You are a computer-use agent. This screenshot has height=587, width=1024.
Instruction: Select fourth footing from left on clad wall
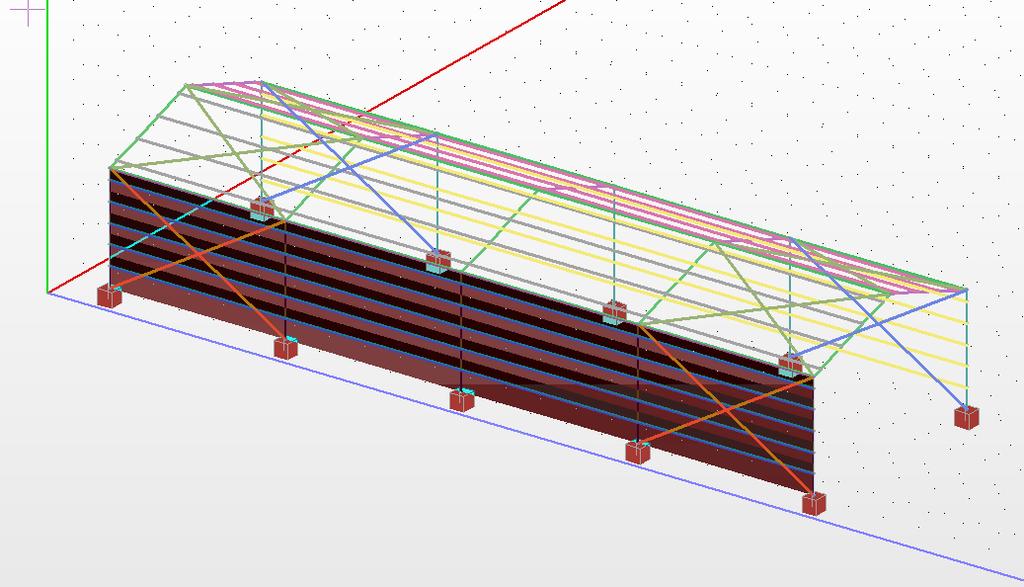[x=638, y=452]
